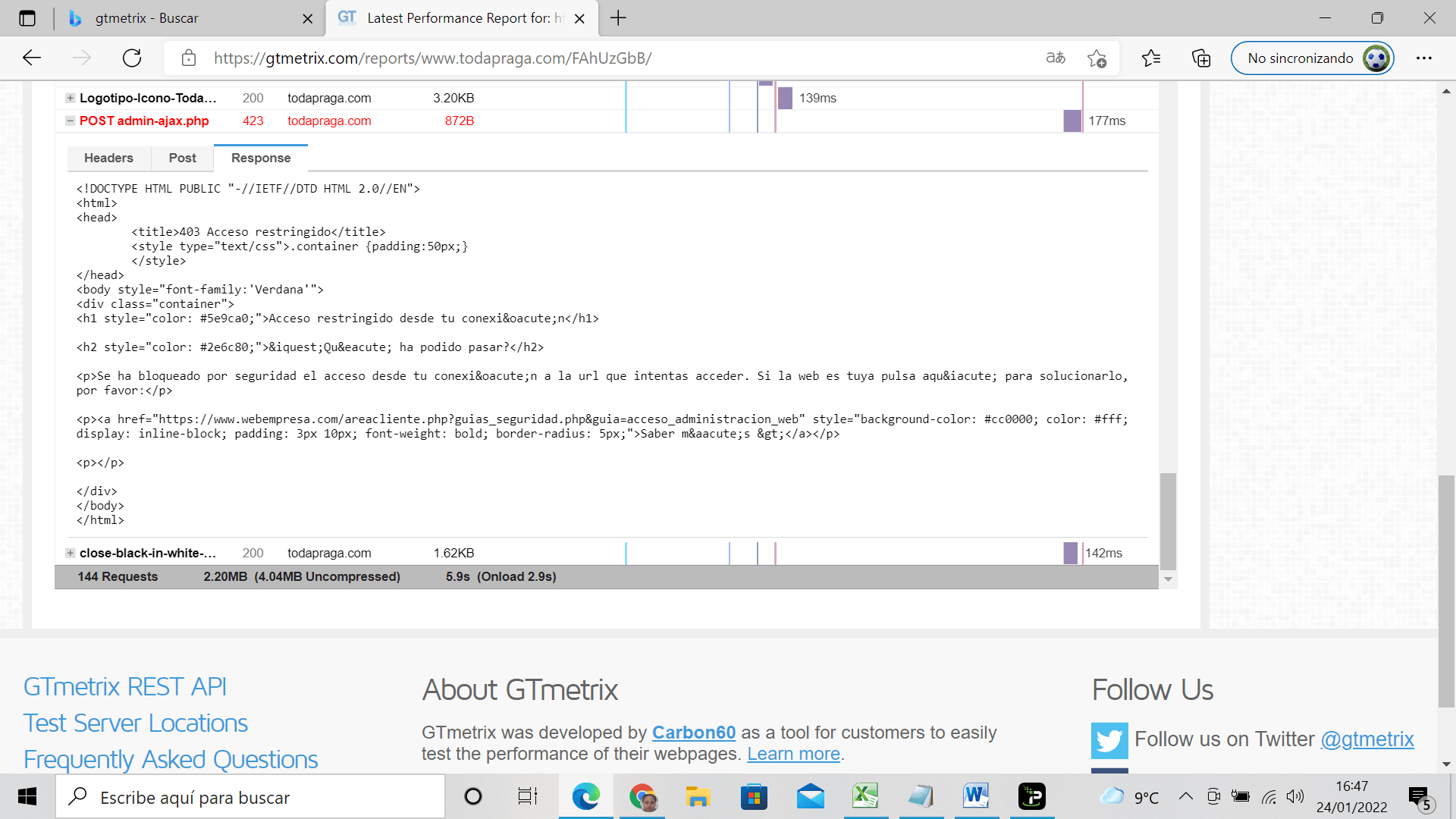This screenshot has width=1456, height=819.
Task: Click the battery icon in system tray
Action: tap(1241, 796)
